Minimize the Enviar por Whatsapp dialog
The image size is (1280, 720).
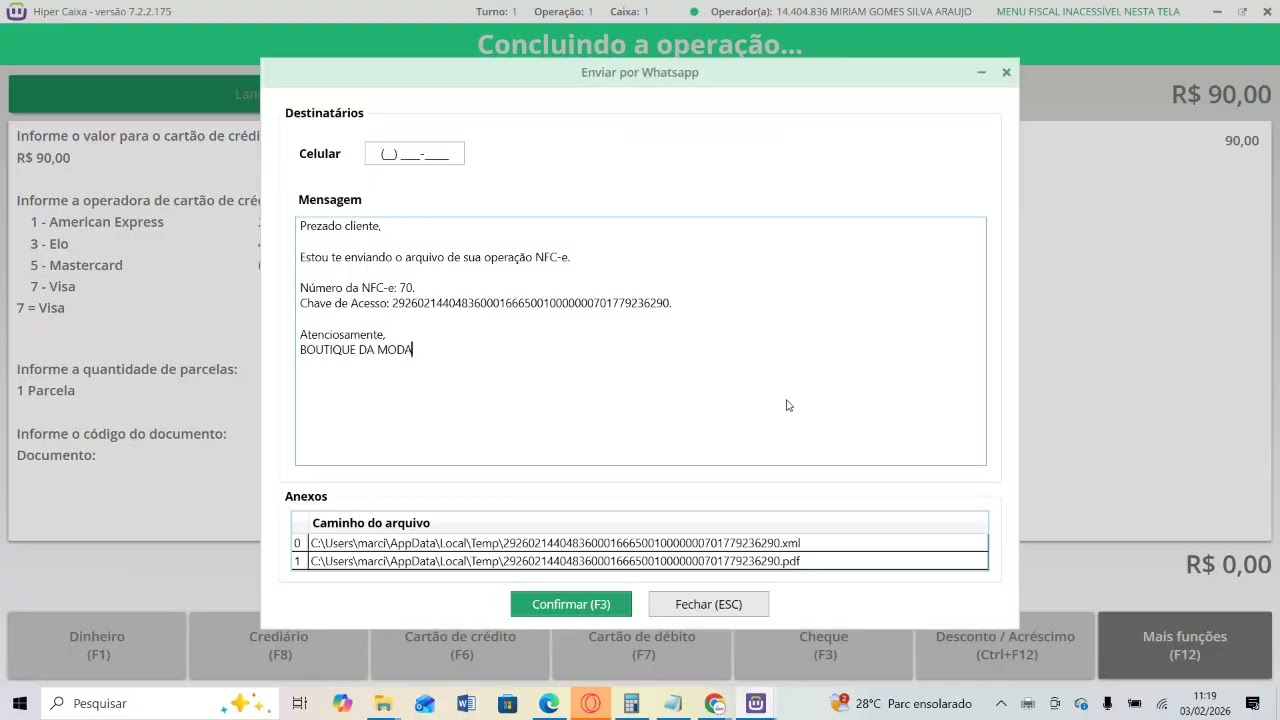point(981,72)
